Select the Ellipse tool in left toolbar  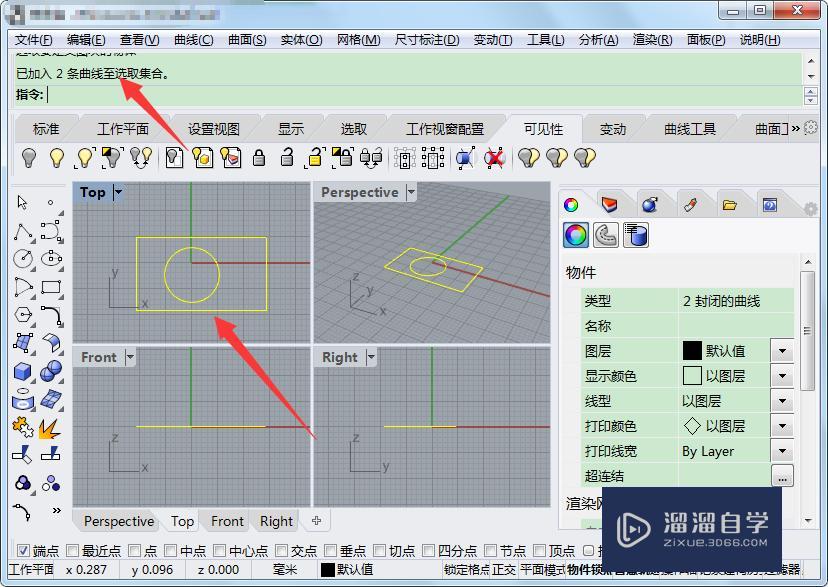click(51, 259)
